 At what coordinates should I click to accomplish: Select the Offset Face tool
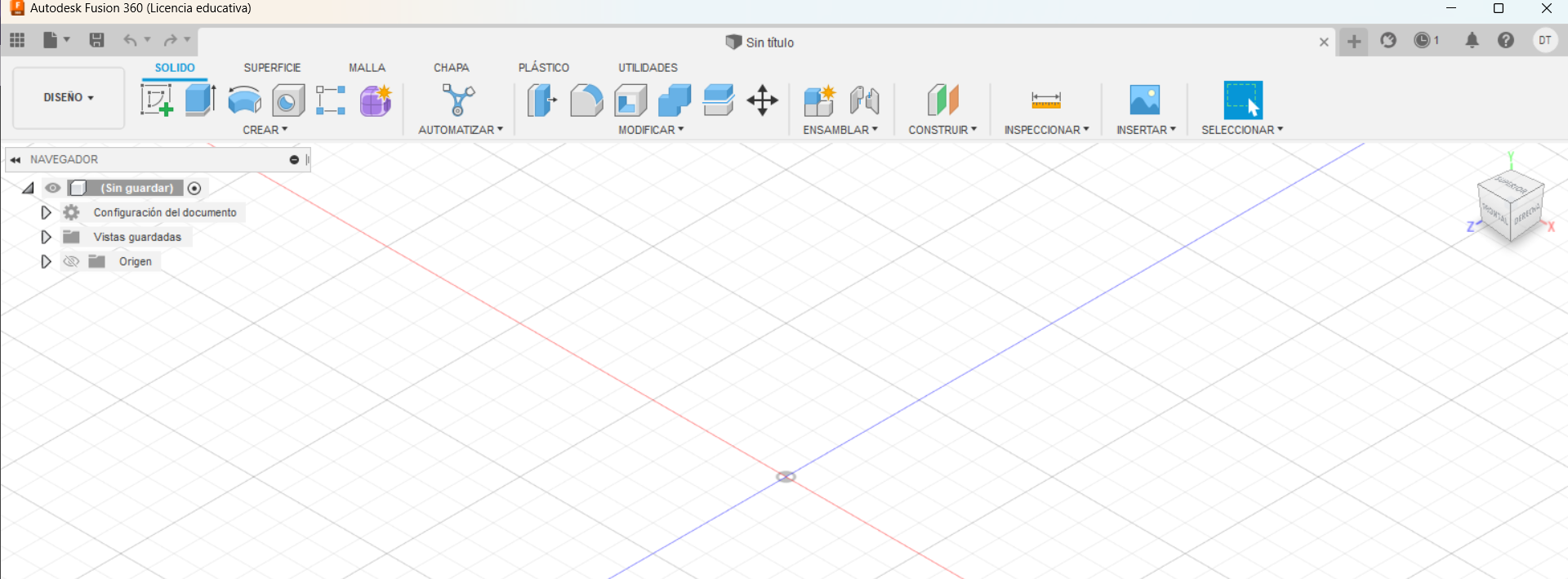(719, 100)
